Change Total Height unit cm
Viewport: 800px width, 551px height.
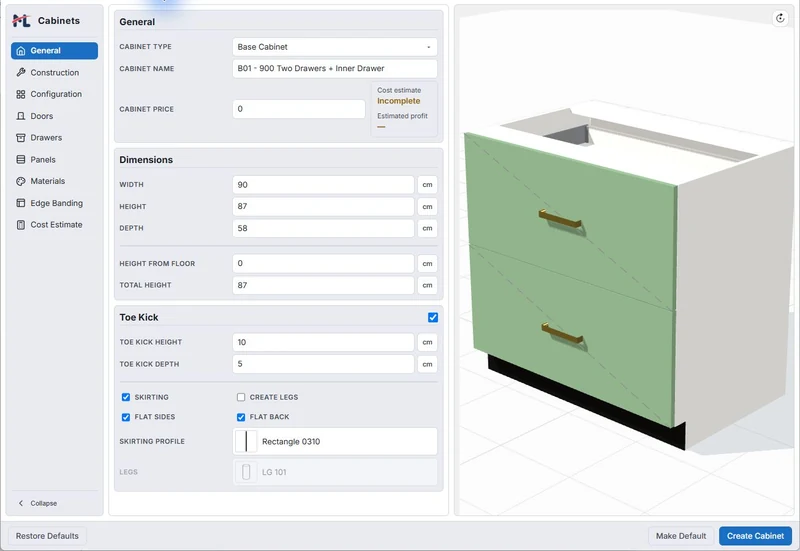[x=427, y=285]
